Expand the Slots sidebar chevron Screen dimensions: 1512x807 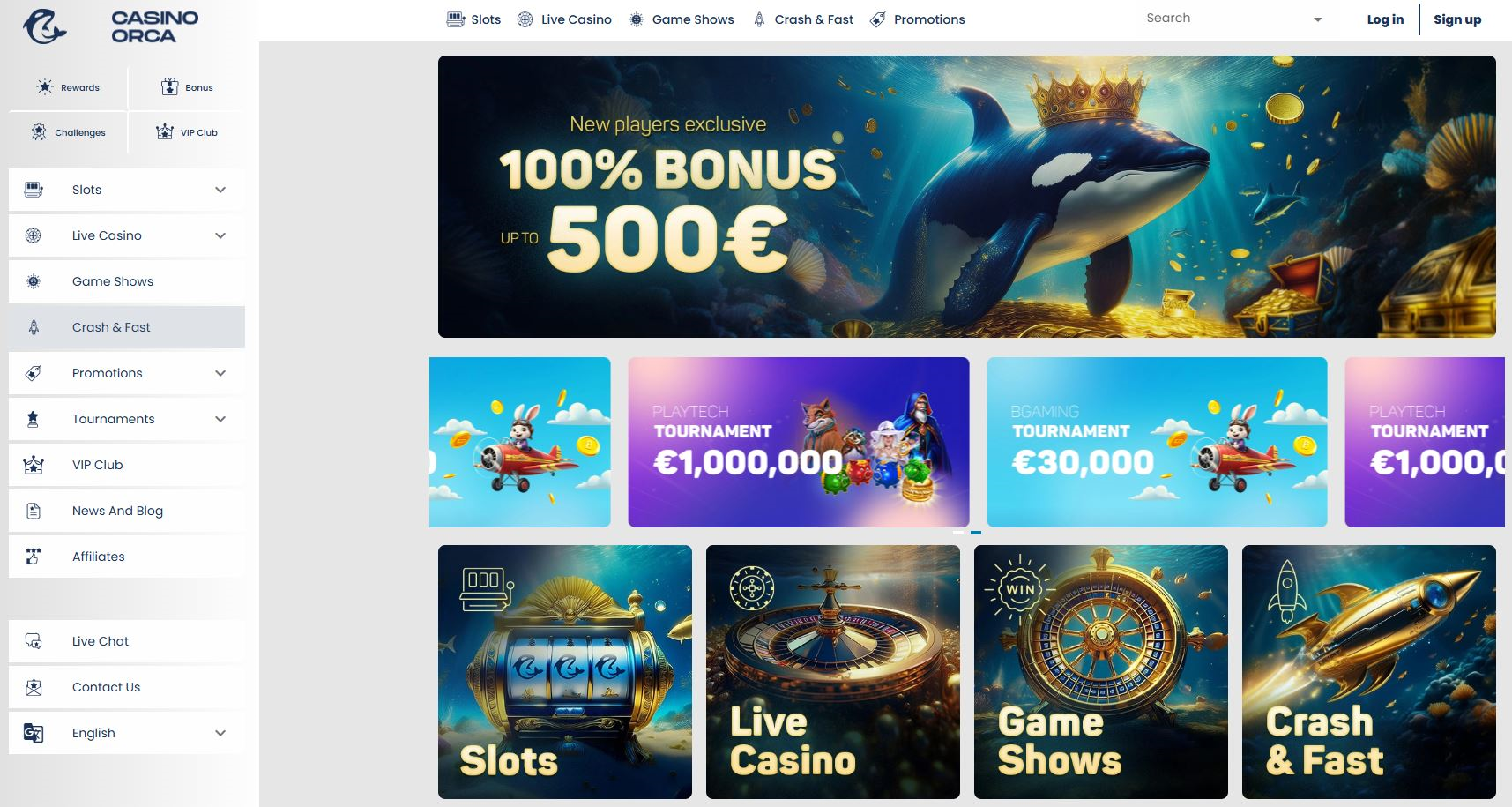(220, 190)
